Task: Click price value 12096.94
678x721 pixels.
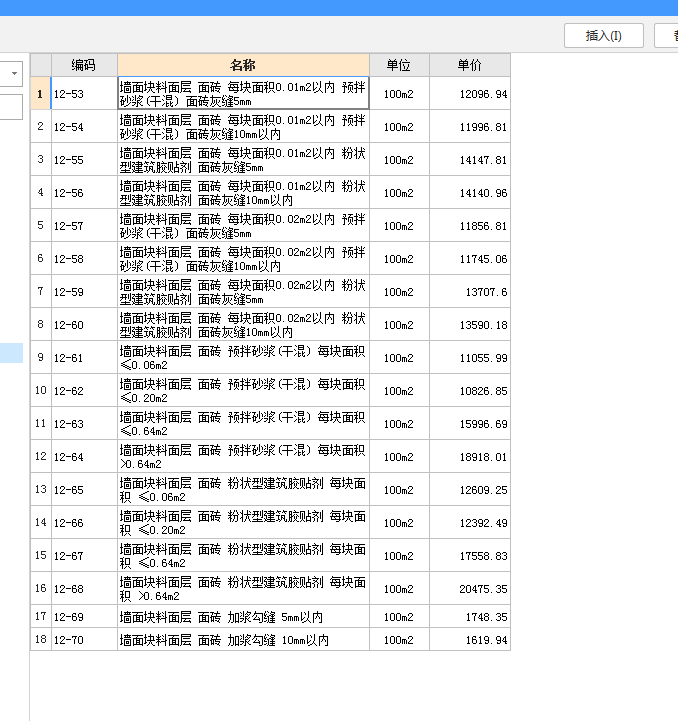Action: [x=483, y=94]
